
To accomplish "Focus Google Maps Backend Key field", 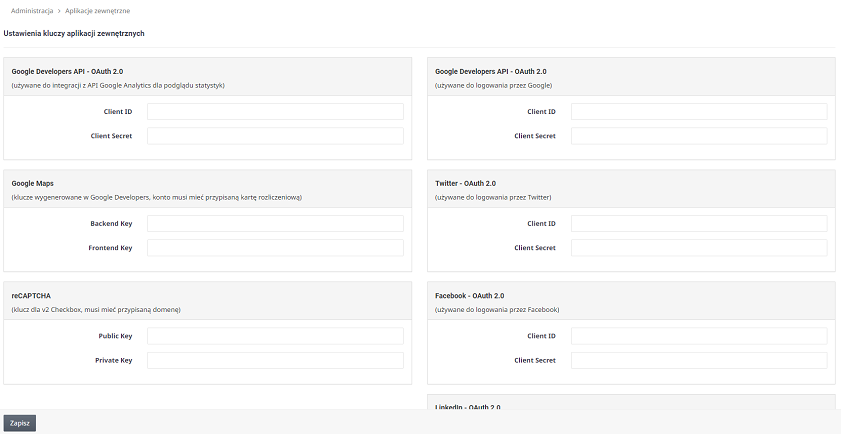I will point(275,224).
